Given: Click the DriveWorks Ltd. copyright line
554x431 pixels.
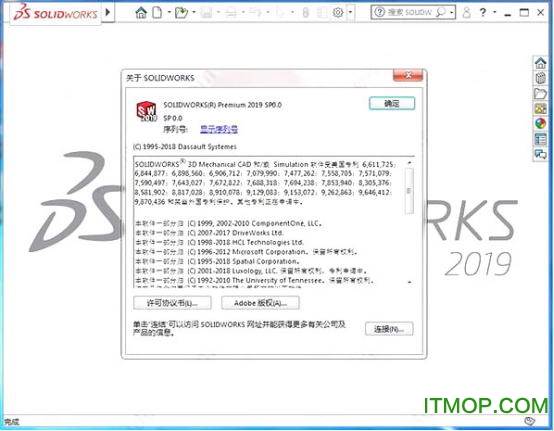Looking at the screenshot, I should [210, 233].
